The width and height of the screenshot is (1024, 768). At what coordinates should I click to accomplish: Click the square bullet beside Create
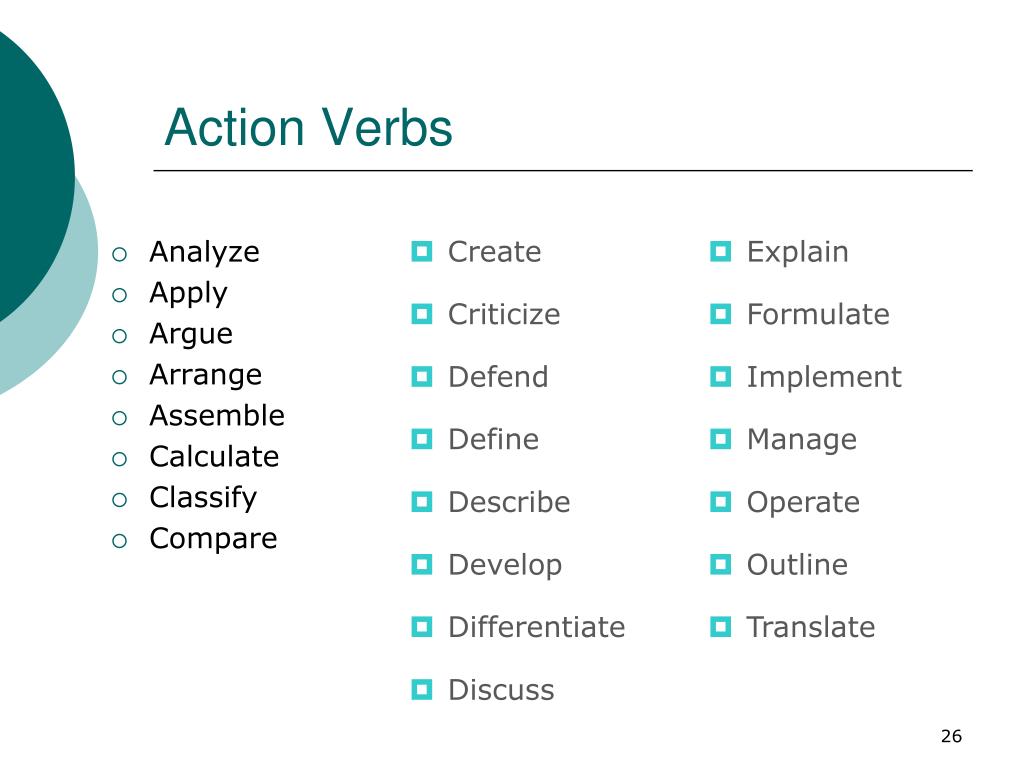tap(422, 251)
